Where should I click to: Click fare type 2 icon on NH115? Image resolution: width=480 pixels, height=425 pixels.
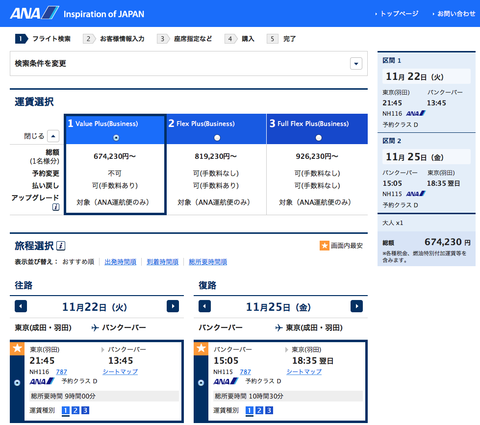(259, 410)
